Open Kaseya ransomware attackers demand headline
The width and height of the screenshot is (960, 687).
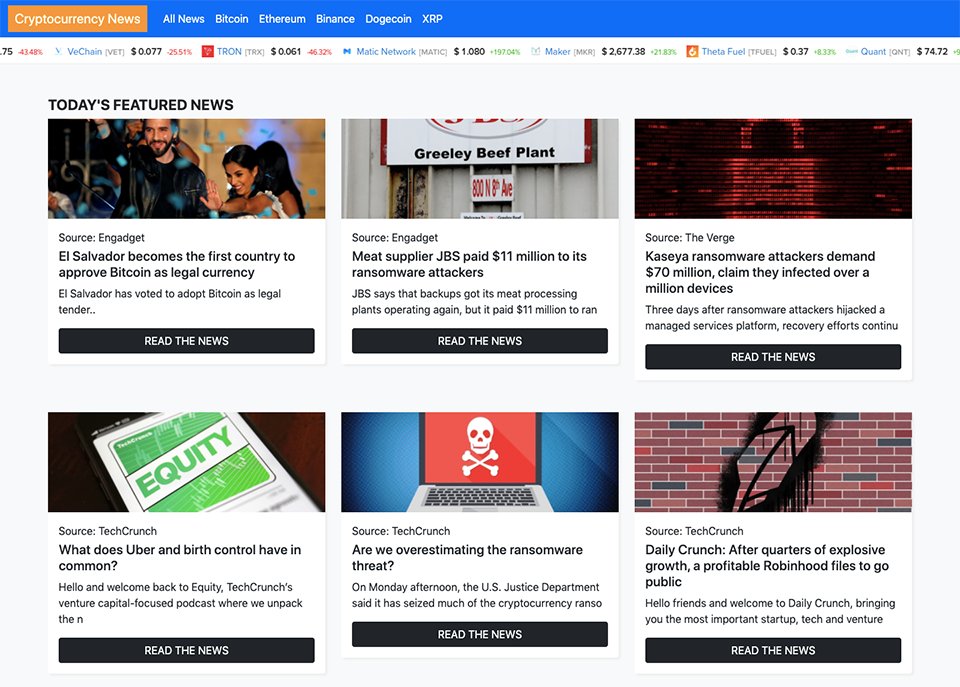pos(760,272)
